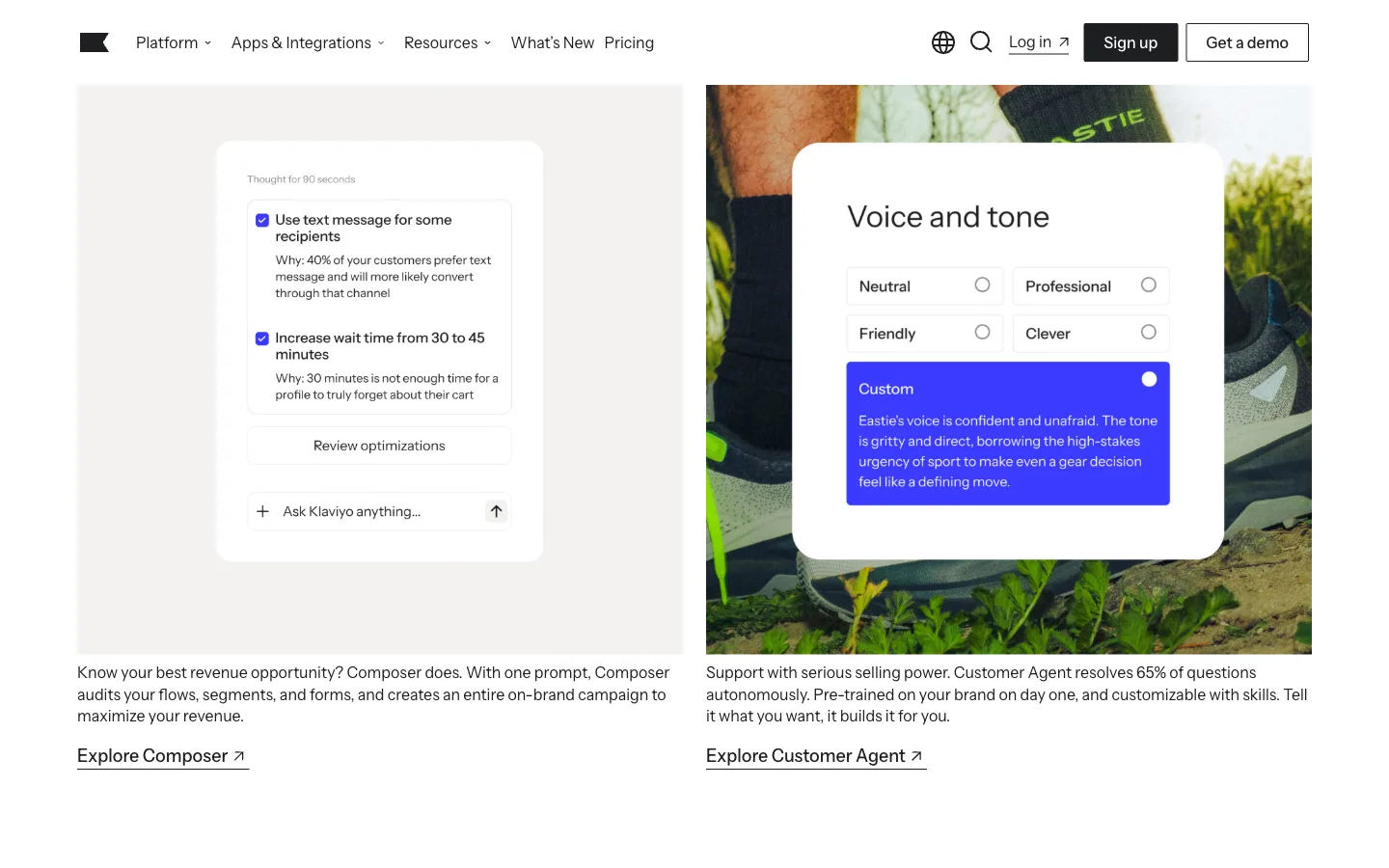Click the 'Why: 30 minutes is not enough' explanation
Image resolution: width=1389 pixels, height=868 pixels.
[x=387, y=387]
